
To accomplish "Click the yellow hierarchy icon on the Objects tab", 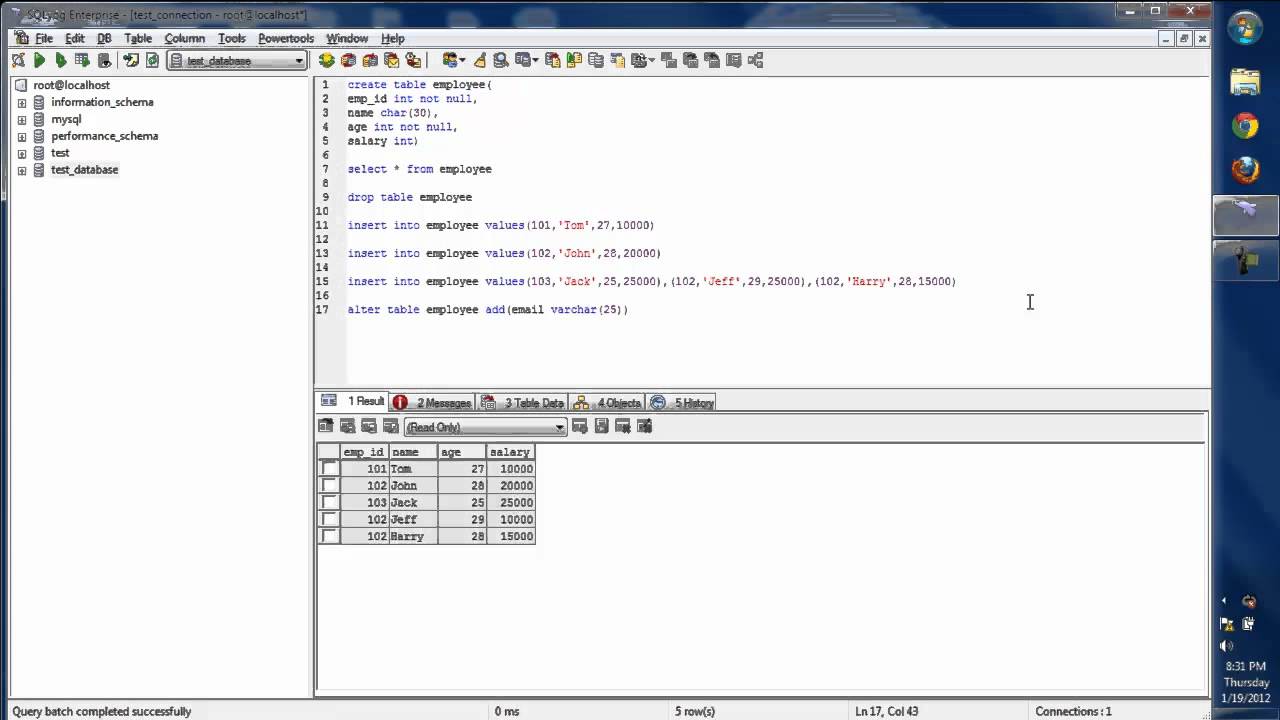I will [581, 402].
